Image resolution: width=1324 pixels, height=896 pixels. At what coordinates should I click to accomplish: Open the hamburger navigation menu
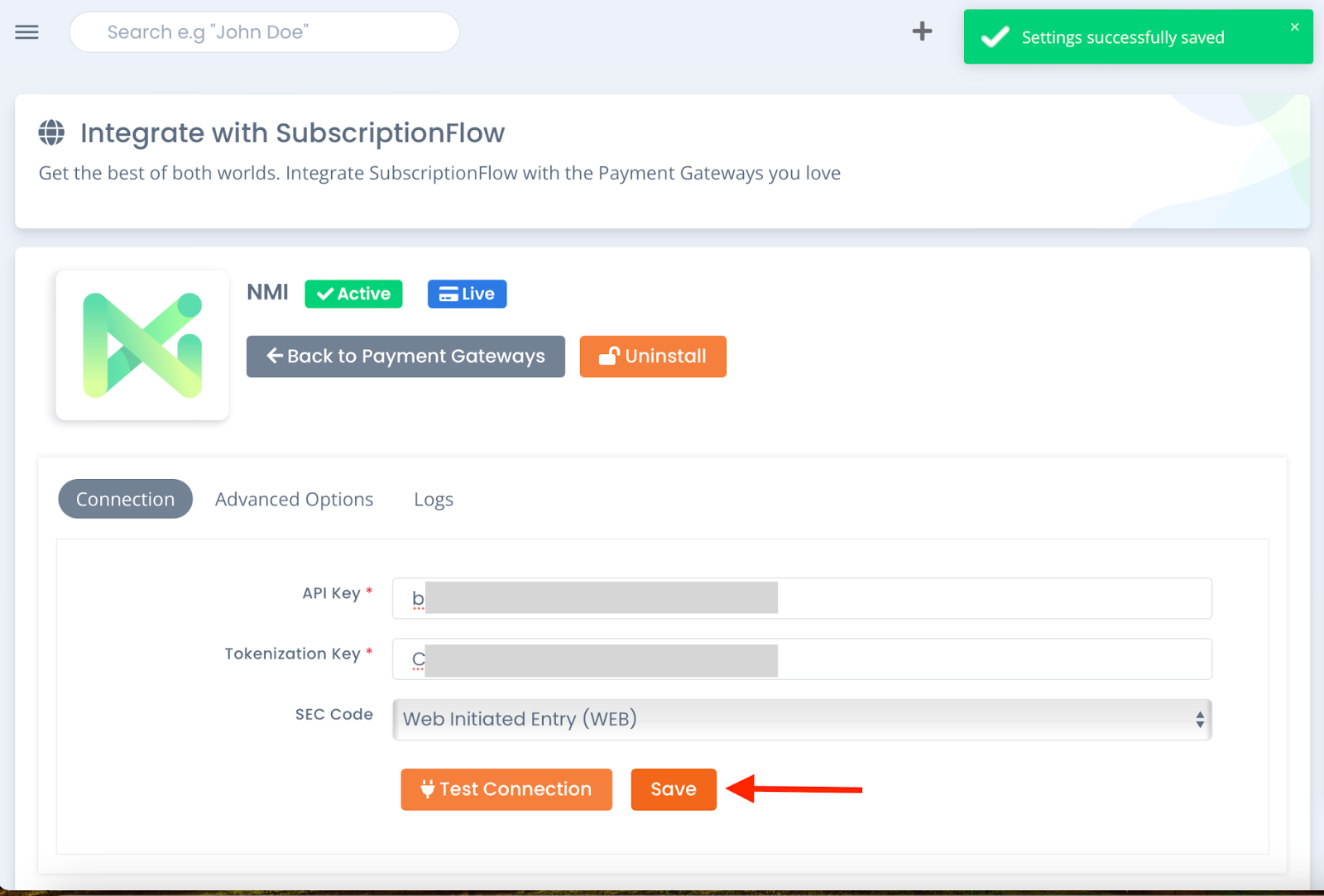[x=26, y=32]
